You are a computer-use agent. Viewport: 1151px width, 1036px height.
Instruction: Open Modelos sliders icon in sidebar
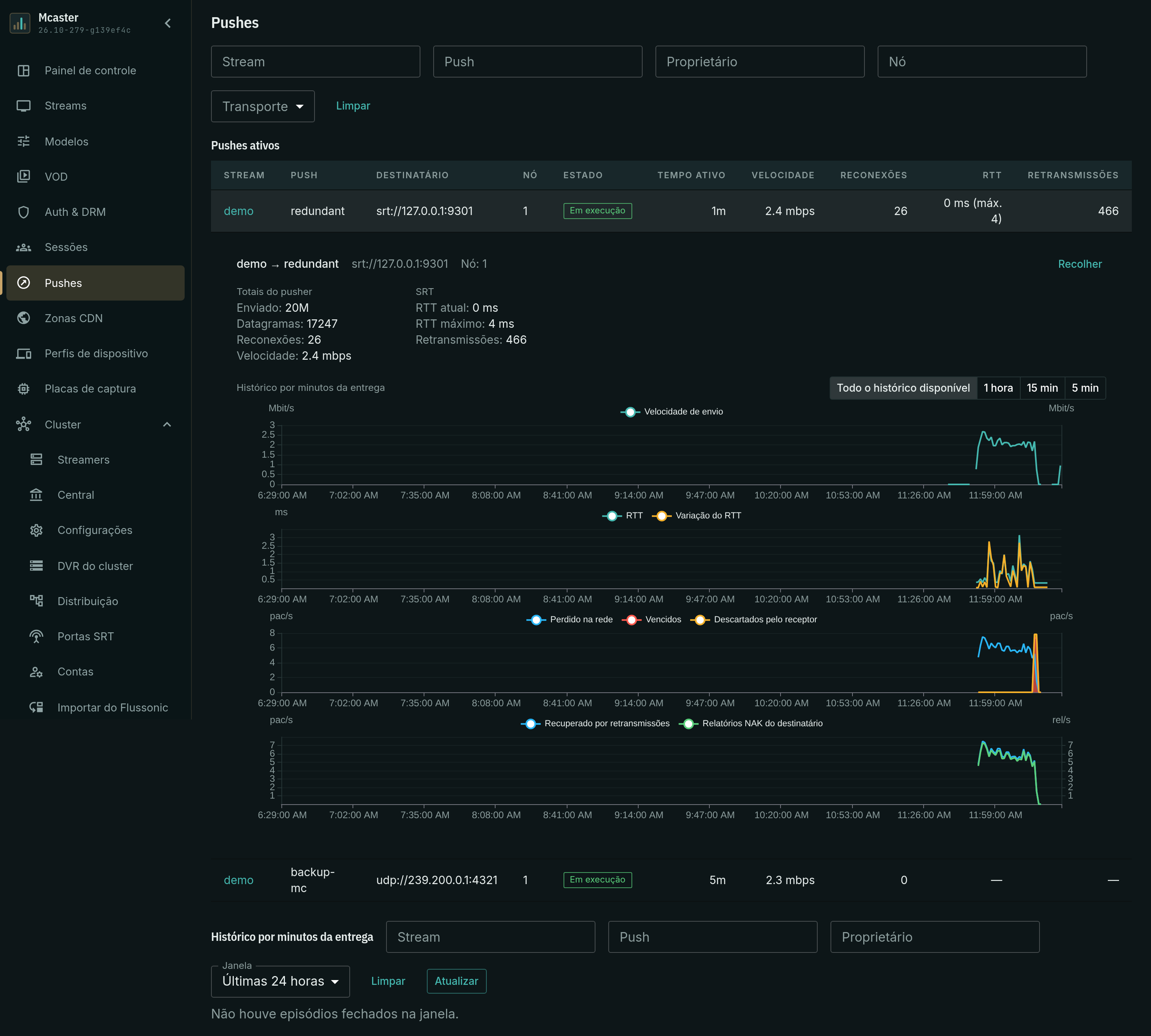coord(23,141)
